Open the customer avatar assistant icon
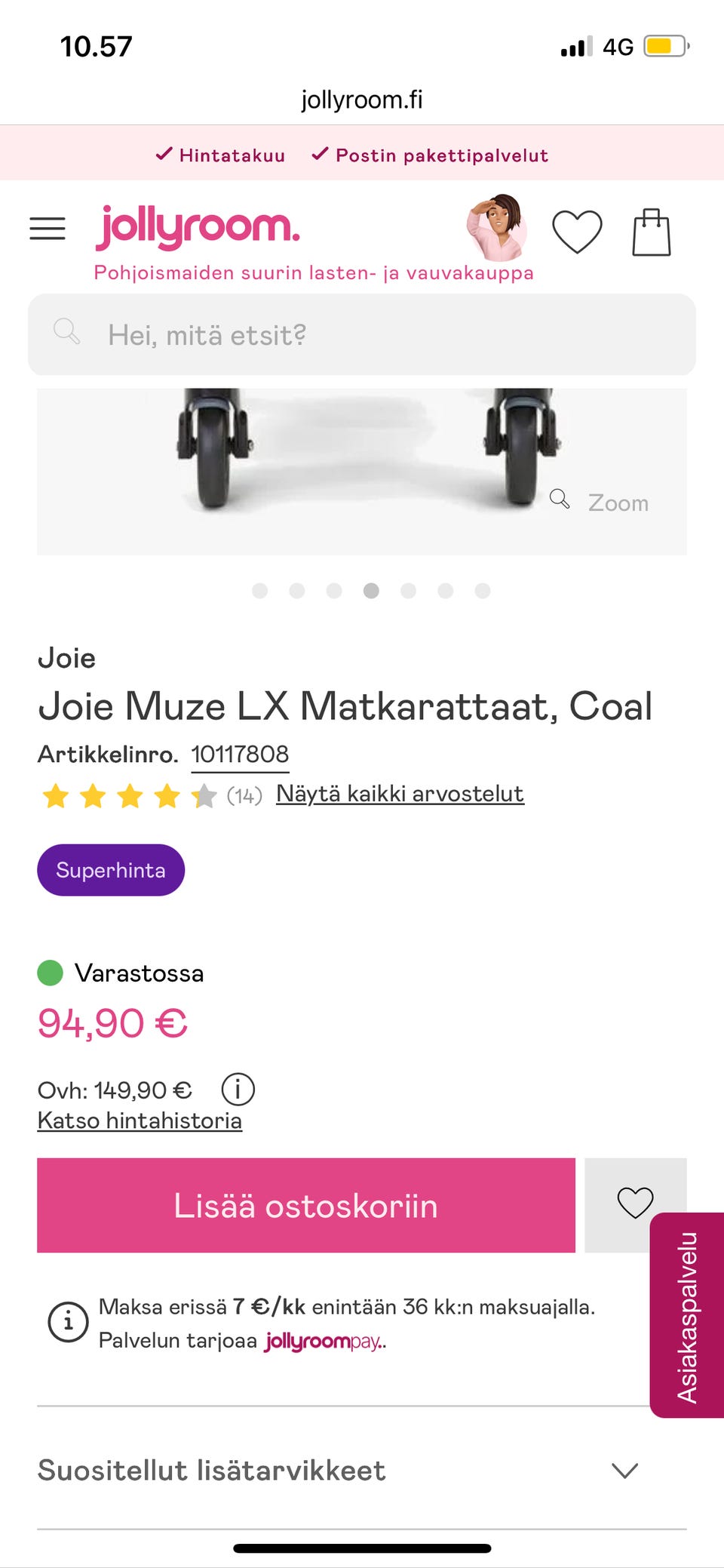 pyautogui.click(x=495, y=227)
